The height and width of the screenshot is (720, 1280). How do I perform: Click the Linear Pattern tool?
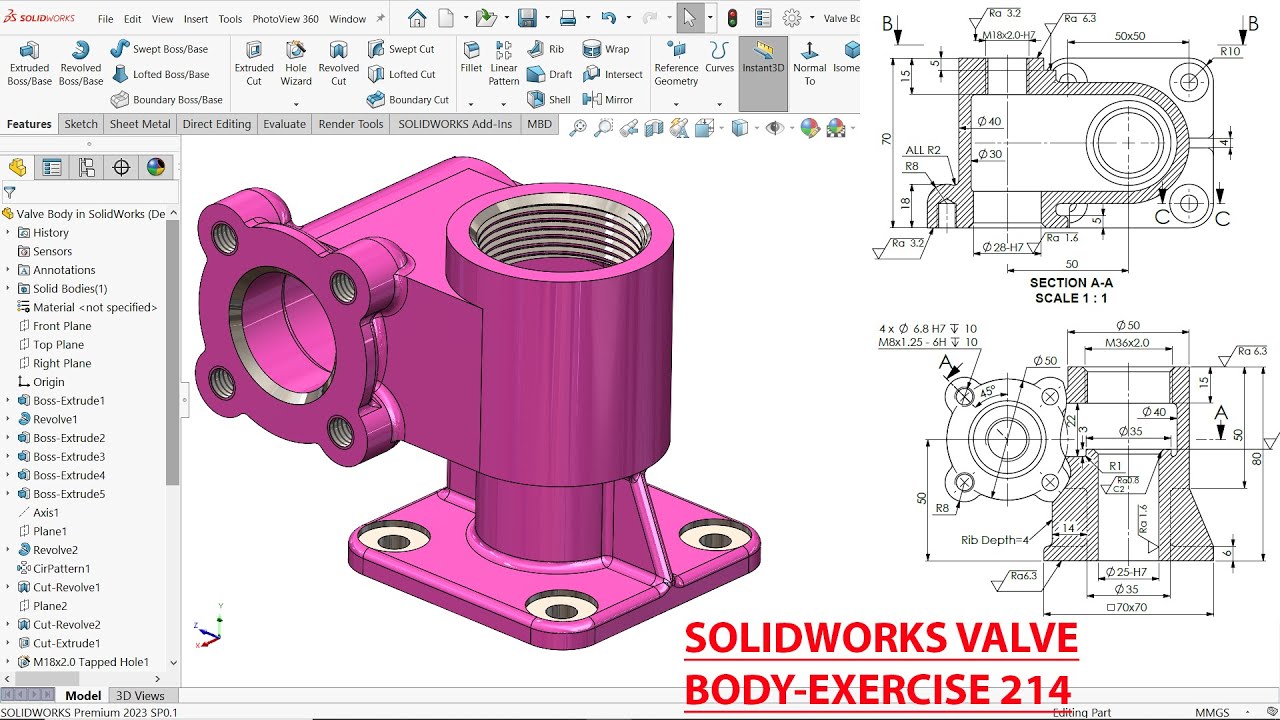click(504, 64)
